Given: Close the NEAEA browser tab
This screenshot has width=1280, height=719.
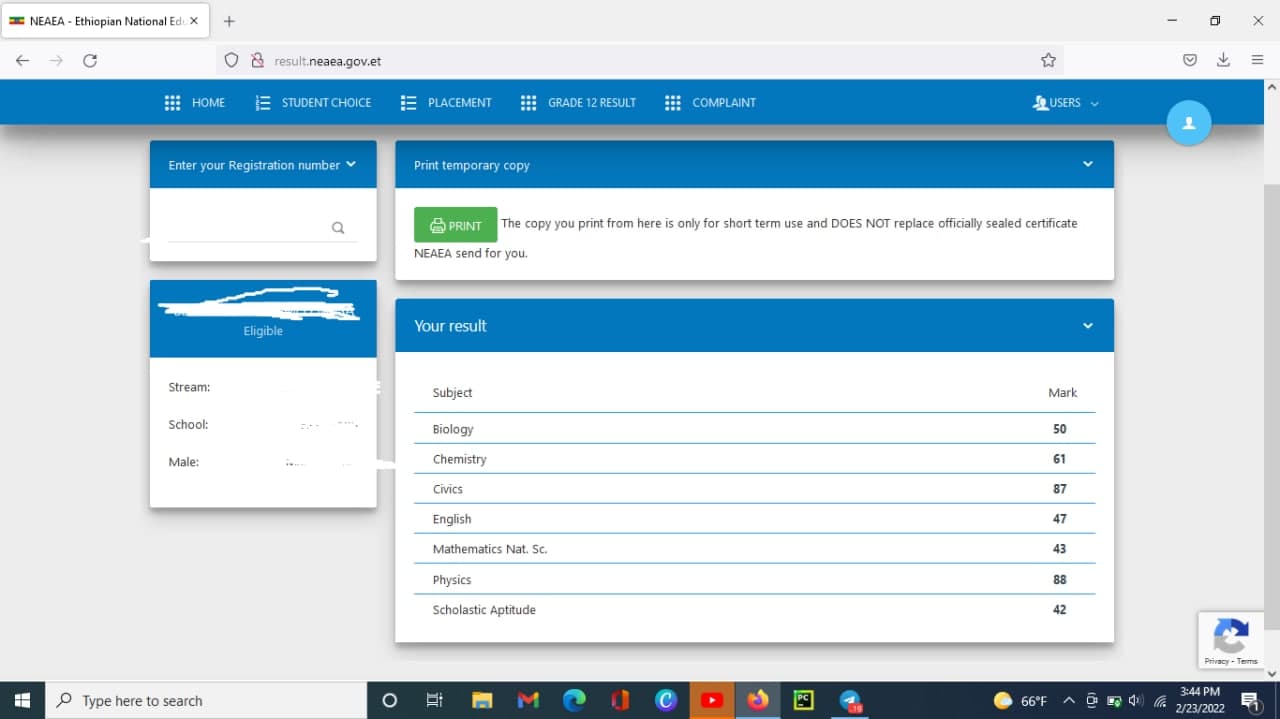Looking at the screenshot, I should pos(193,21).
